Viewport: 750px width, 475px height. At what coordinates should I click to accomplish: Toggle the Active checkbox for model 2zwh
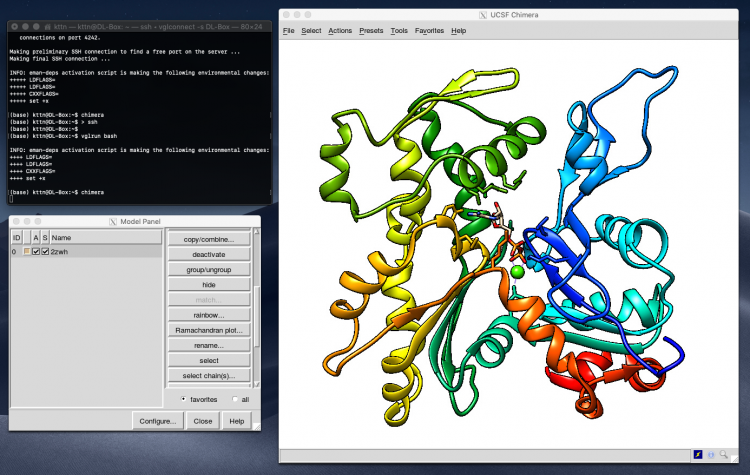pyautogui.click(x=36, y=252)
